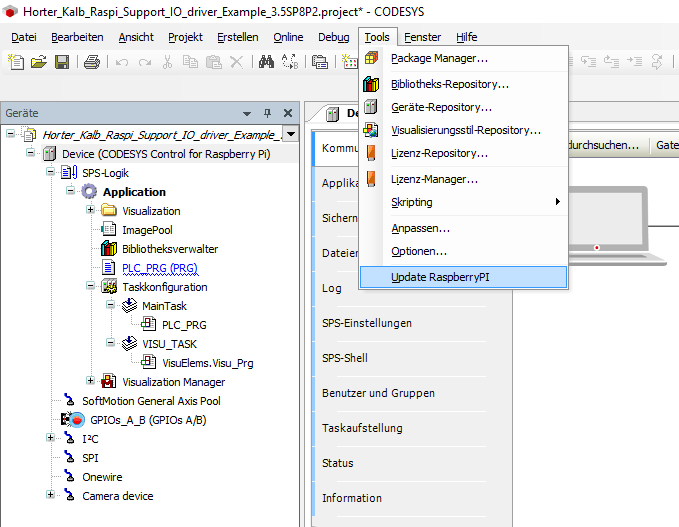Expand the Visualization Manager node
The height and width of the screenshot is (527, 679).
click(x=90, y=380)
